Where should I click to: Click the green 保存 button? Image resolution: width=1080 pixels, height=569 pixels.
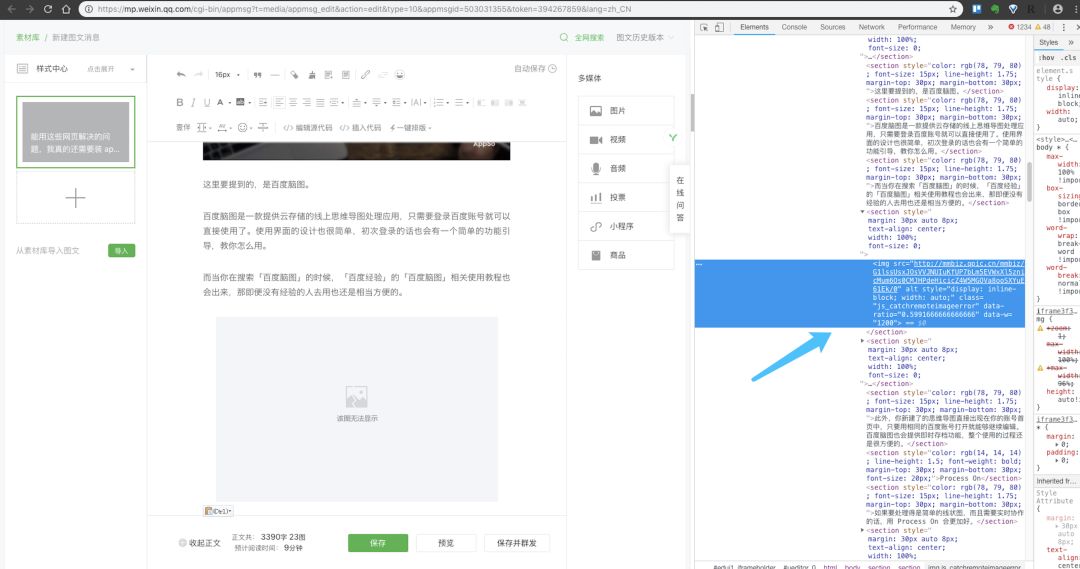click(377, 543)
